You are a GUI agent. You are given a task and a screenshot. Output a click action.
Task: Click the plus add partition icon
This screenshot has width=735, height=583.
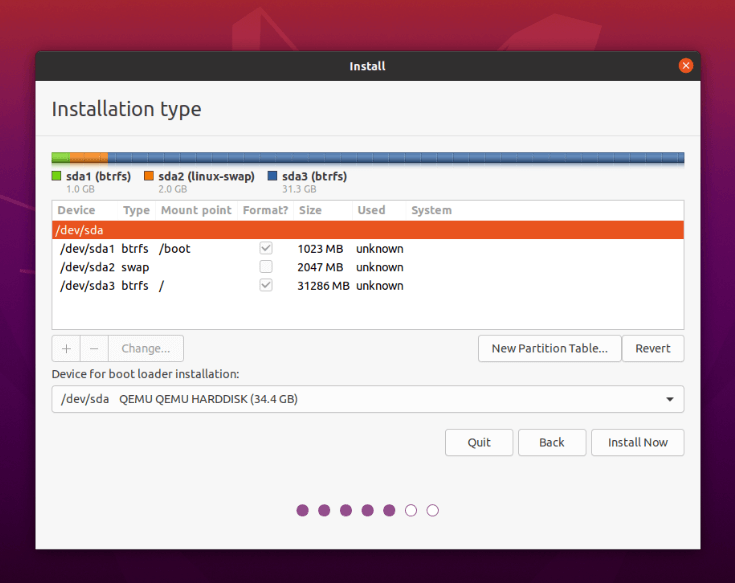(x=66, y=349)
